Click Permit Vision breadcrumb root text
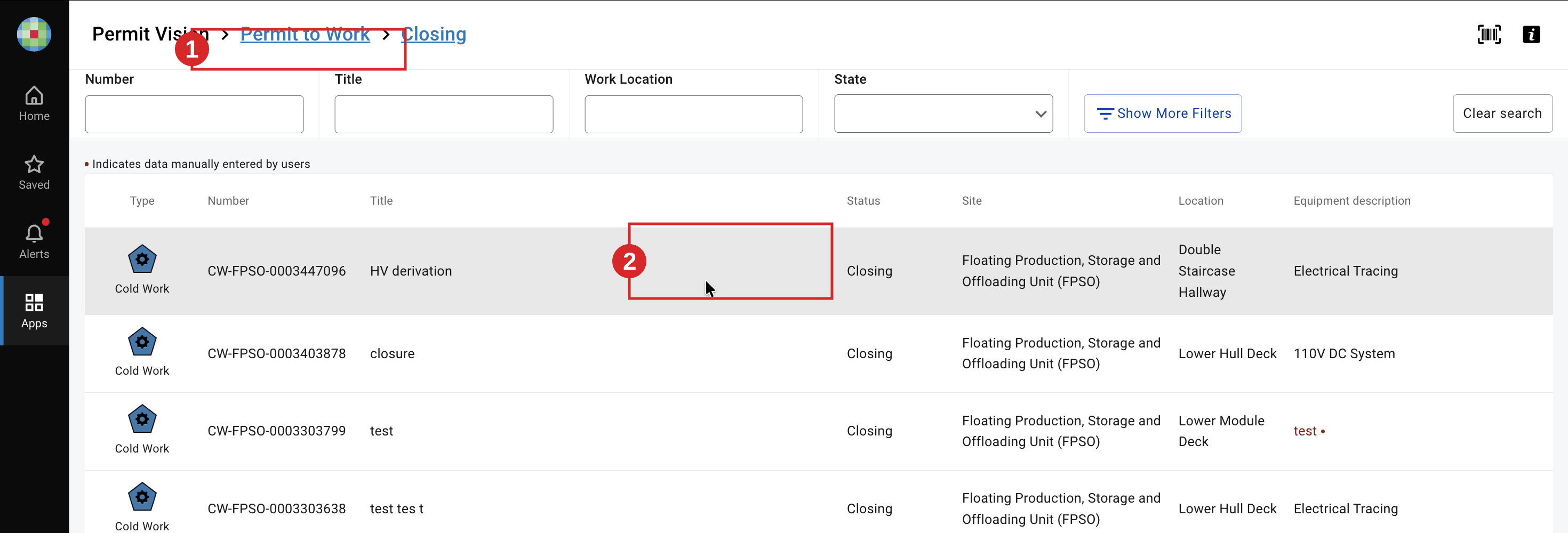This screenshot has height=533, width=1568. coord(150,34)
